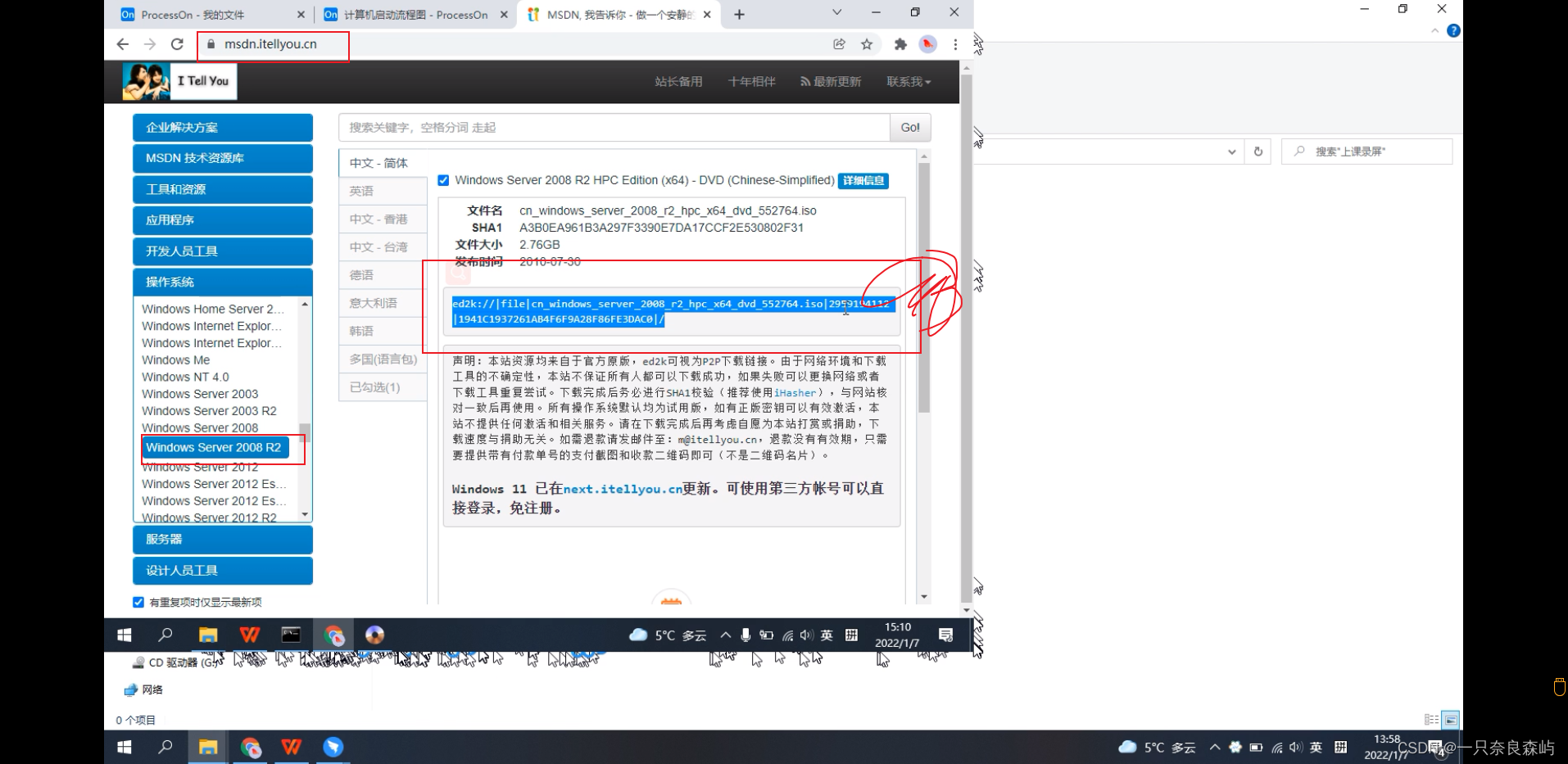
Task: Open Start menu in taskbar showing 15:10
Action: click(x=125, y=635)
